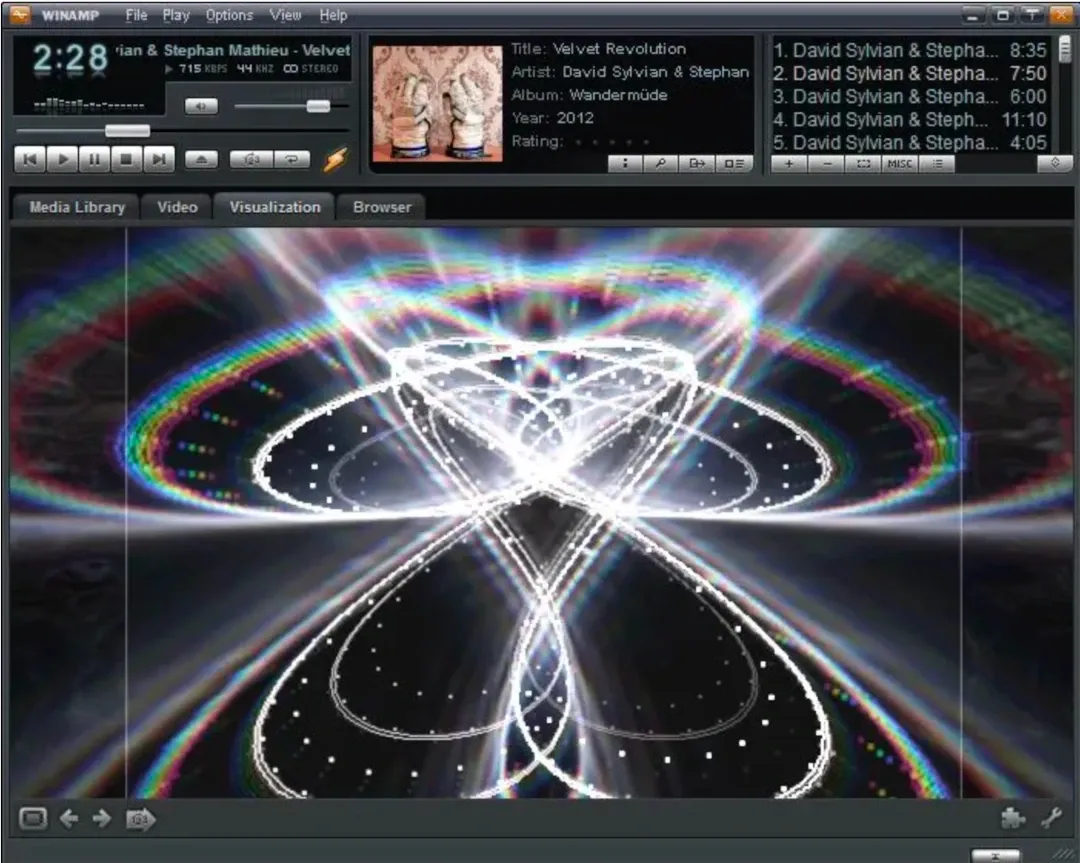The height and width of the screenshot is (863, 1080).
Task: Click the Winamp lightning bolt icon
Action: (334, 159)
